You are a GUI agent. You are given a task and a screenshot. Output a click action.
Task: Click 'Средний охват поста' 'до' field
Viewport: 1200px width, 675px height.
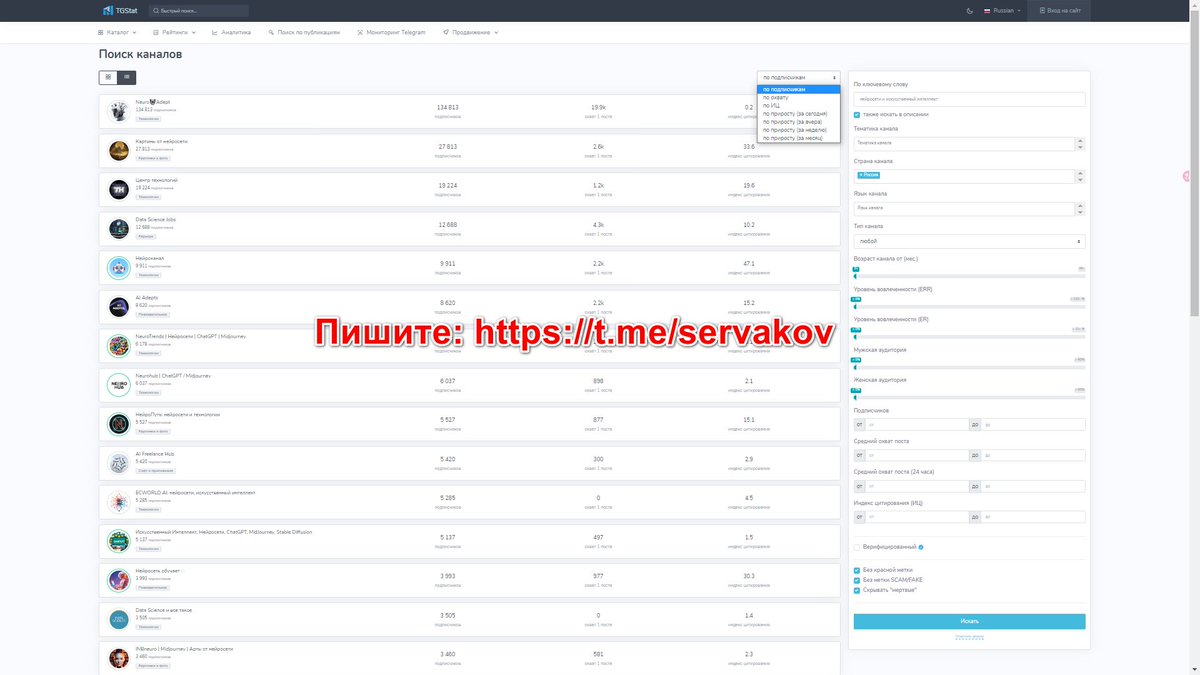point(1033,455)
